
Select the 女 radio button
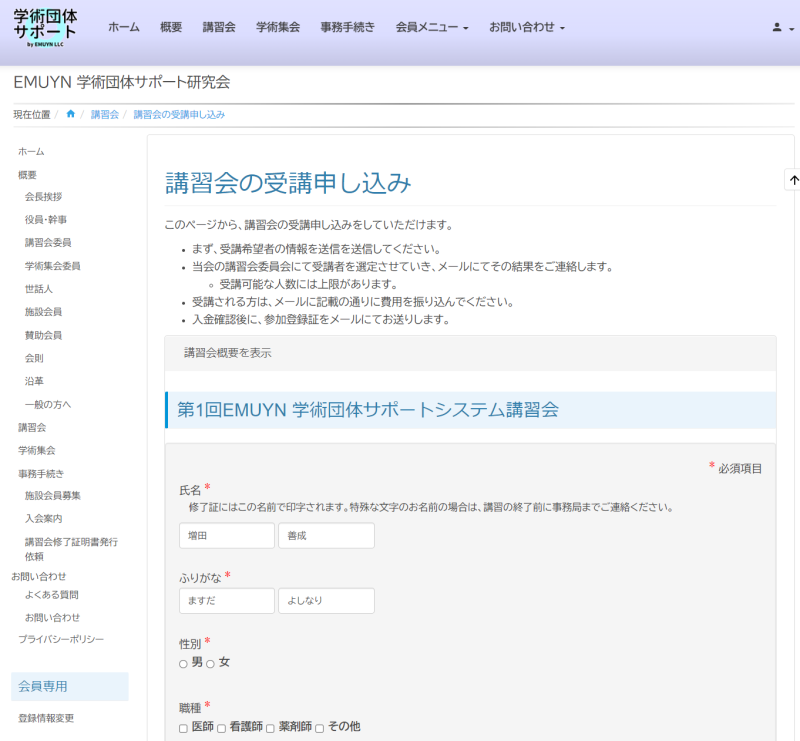(x=211, y=663)
